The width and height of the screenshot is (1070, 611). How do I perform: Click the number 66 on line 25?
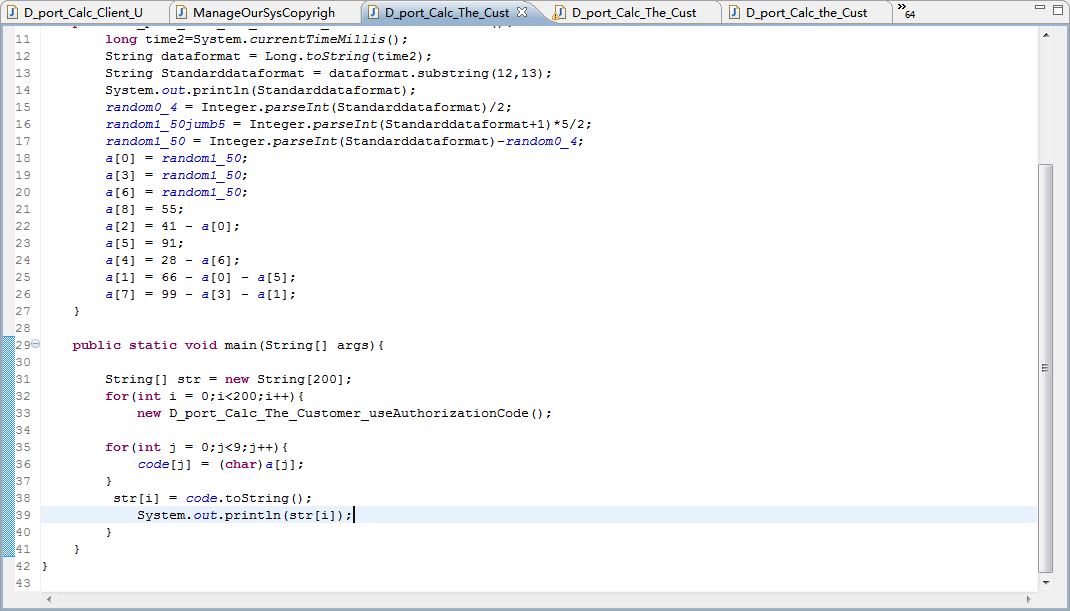pyautogui.click(x=169, y=278)
